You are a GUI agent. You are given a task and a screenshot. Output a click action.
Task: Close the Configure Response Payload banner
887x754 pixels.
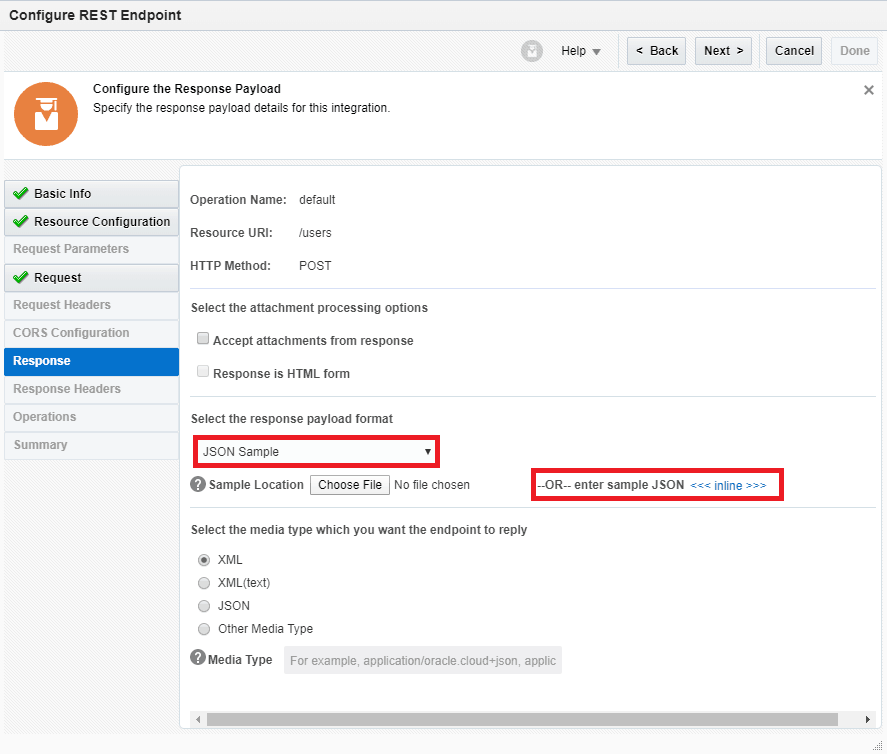(x=868, y=90)
